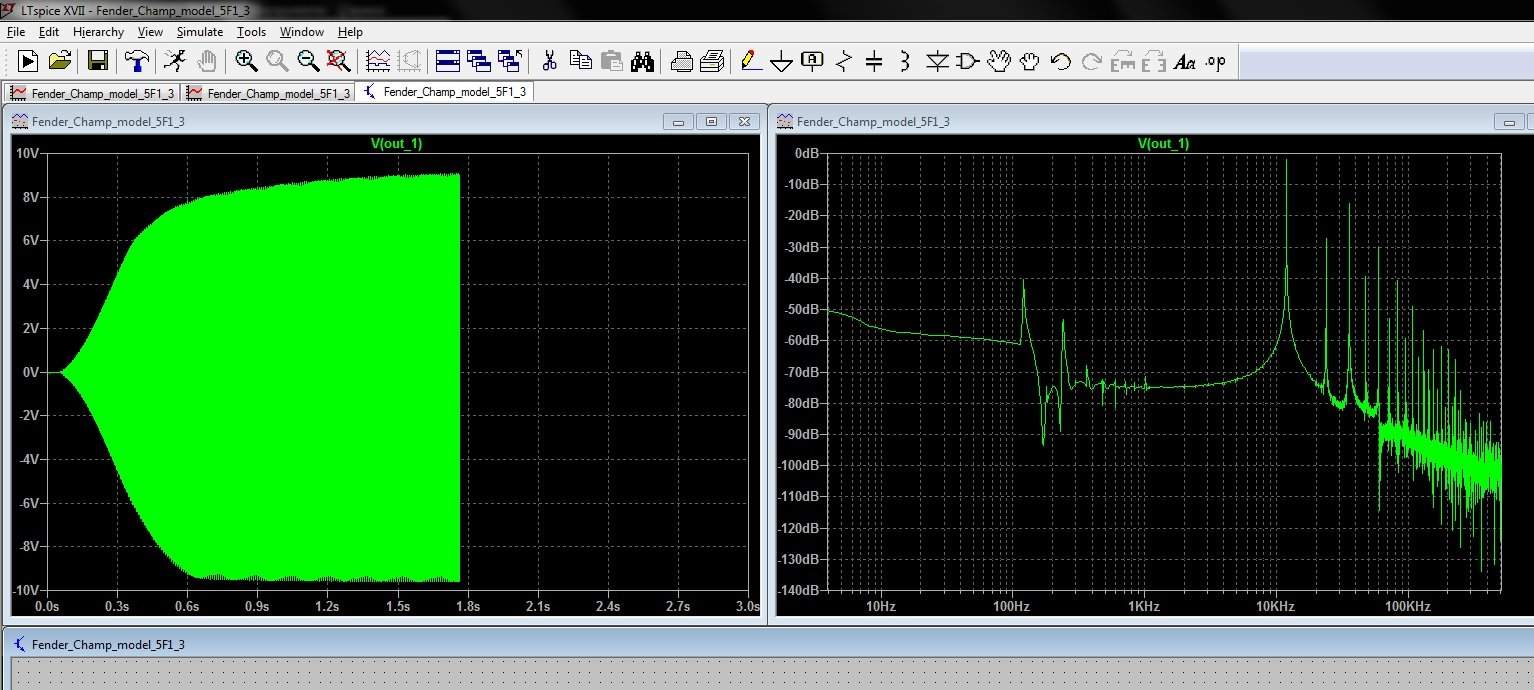1534x690 pixels.
Task: Open the Hierarchy menu
Action: [x=98, y=32]
